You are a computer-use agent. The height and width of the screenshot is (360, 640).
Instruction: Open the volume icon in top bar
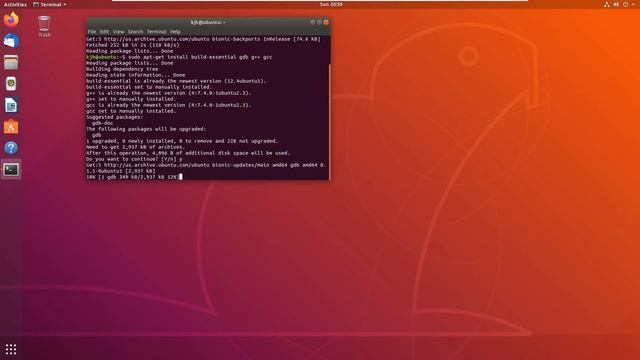click(616, 4)
